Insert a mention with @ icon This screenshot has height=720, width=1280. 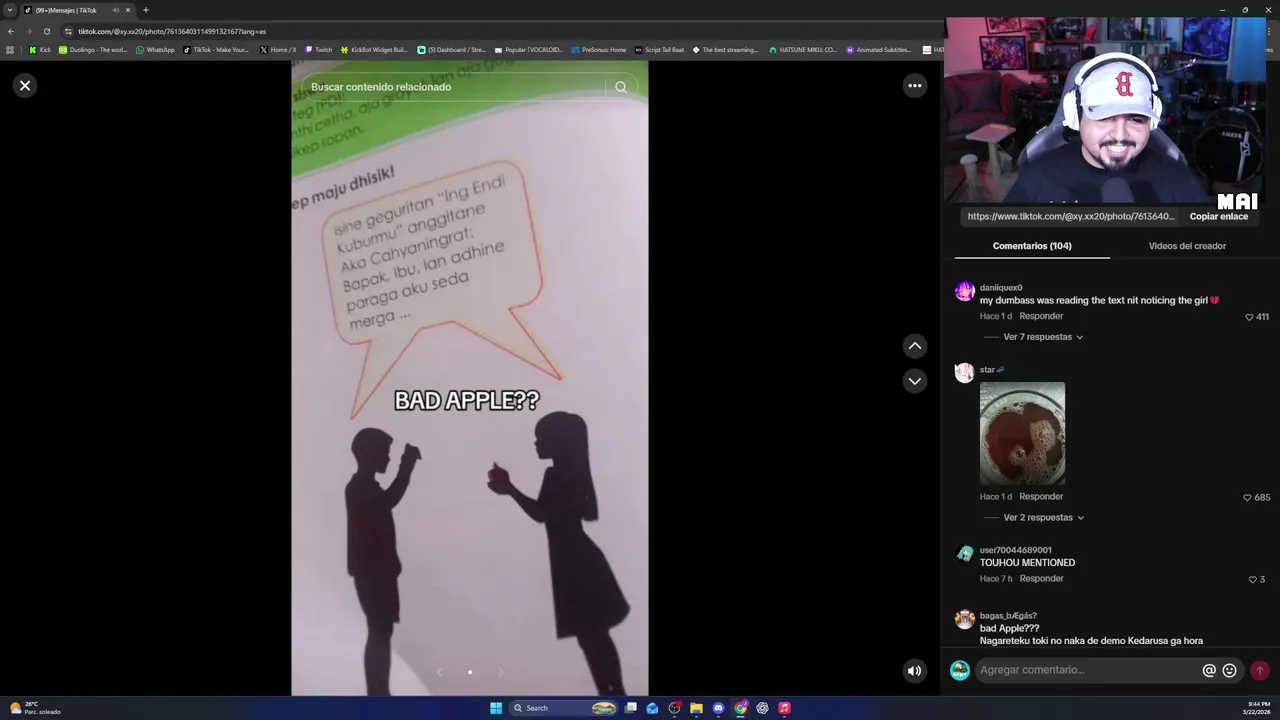(1209, 671)
